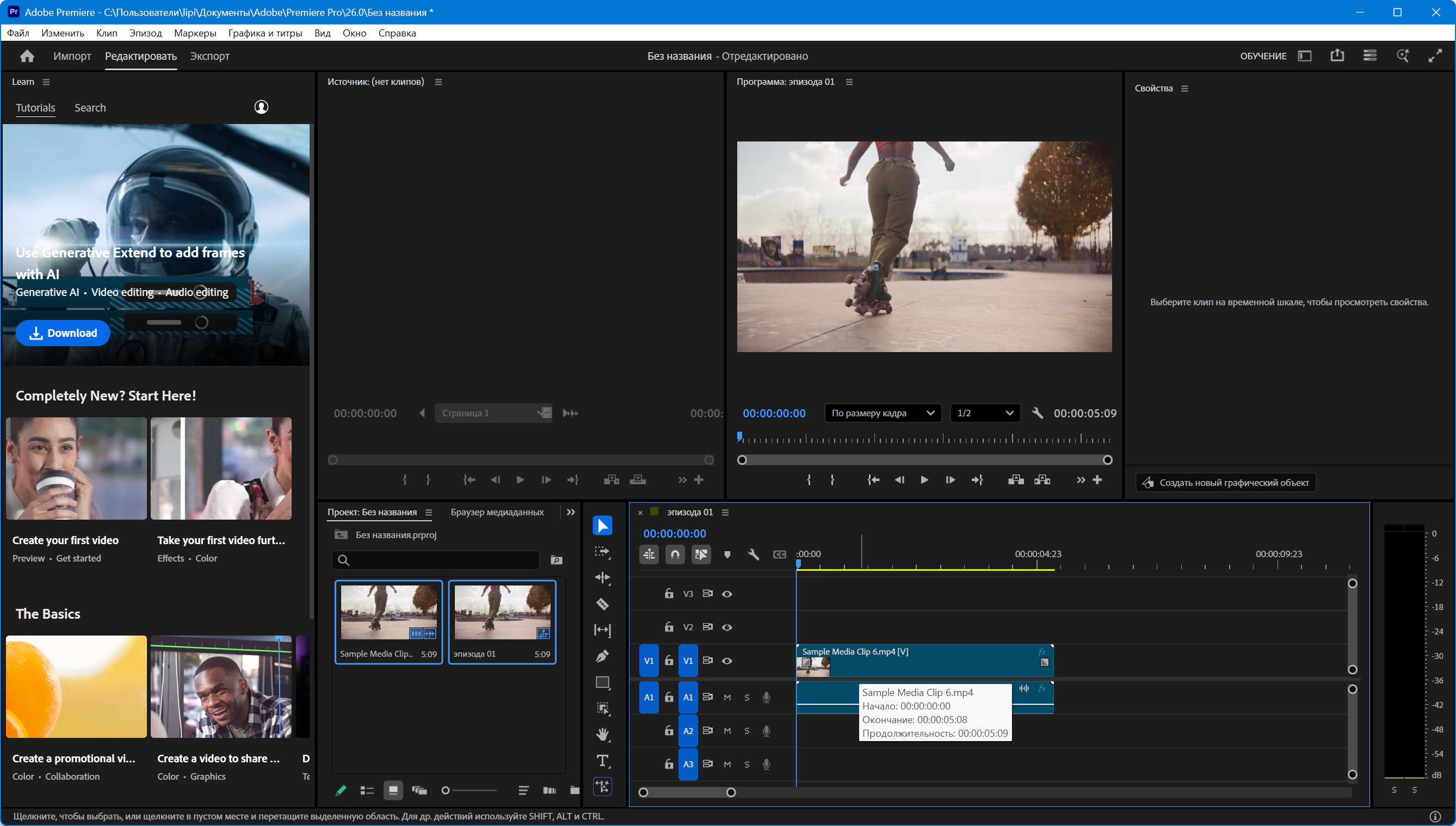This screenshot has height=826, width=1456.
Task: Click the Download button
Action: [x=63, y=333]
